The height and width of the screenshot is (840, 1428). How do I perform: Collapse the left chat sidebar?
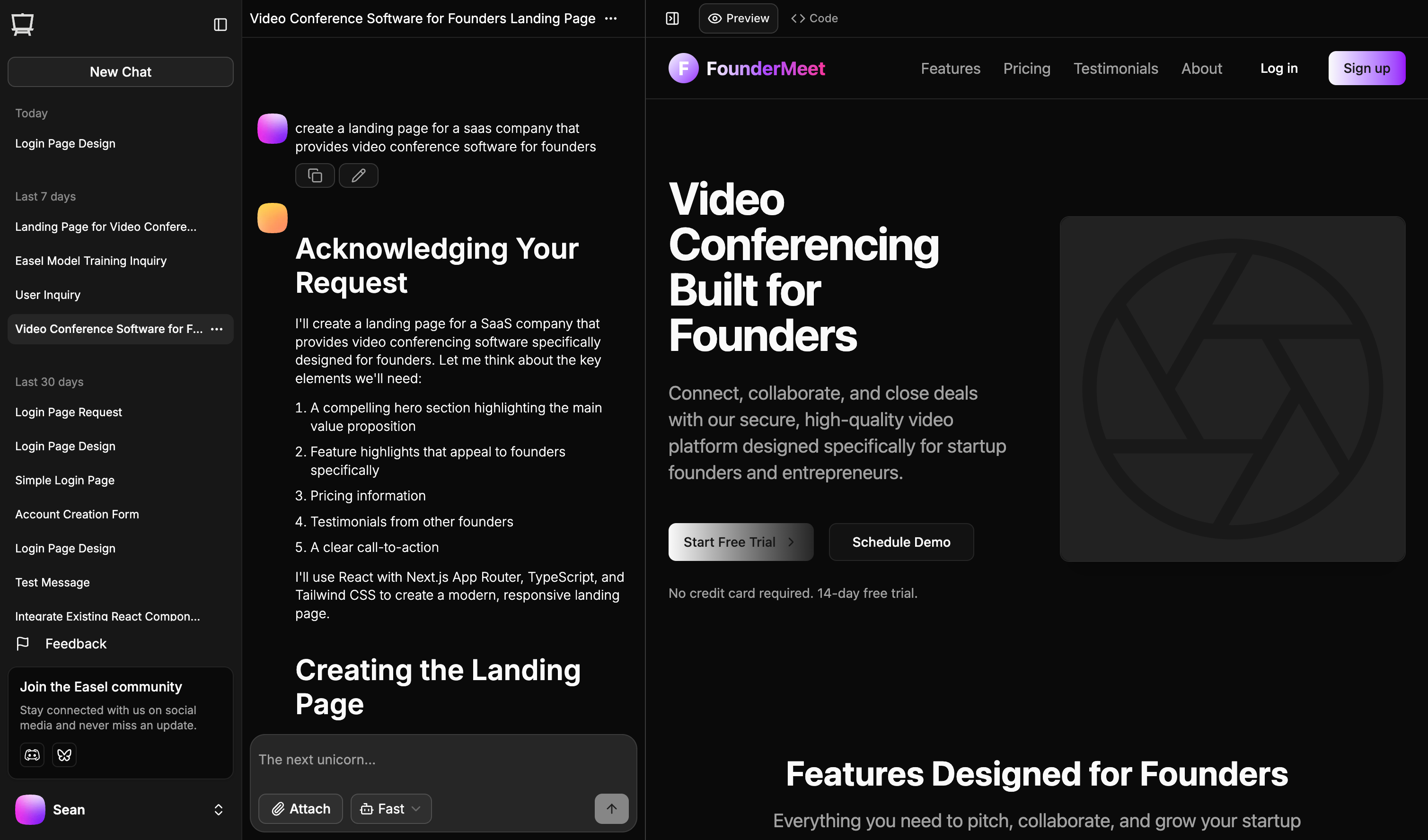pyautogui.click(x=220, y=24)
